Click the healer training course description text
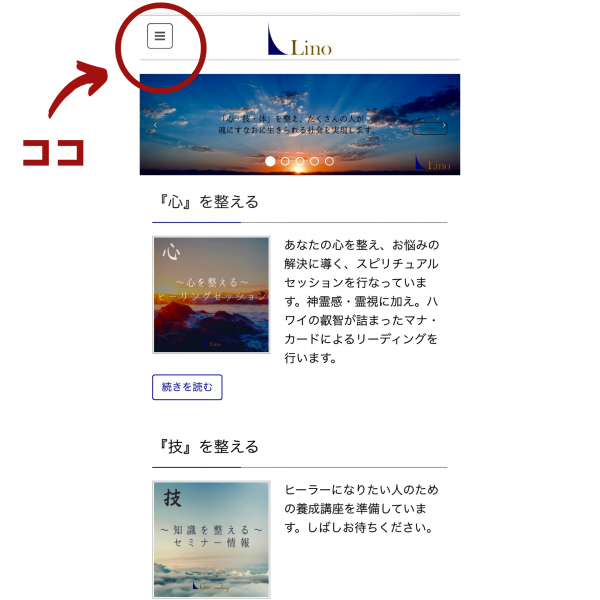Viewport: 600px width, 600px height. point(361,509)
